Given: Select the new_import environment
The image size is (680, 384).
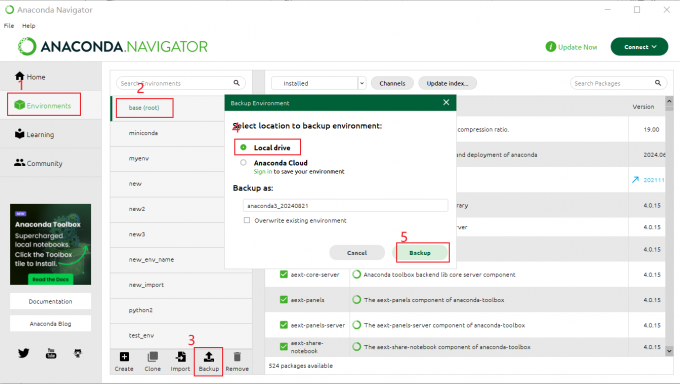Looking at the screenshot, I should [181, 285].
